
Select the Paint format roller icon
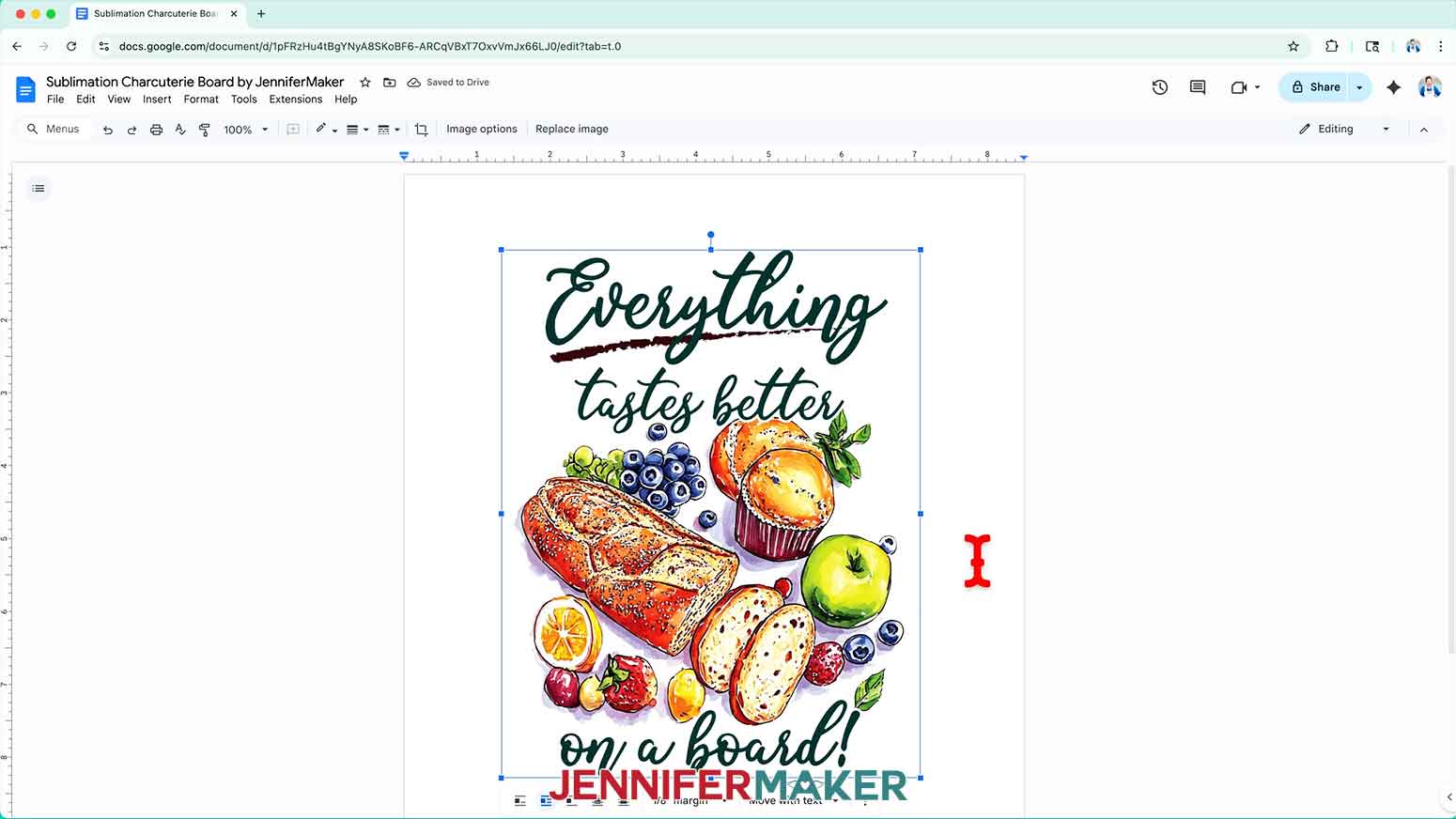click(205, 130)
